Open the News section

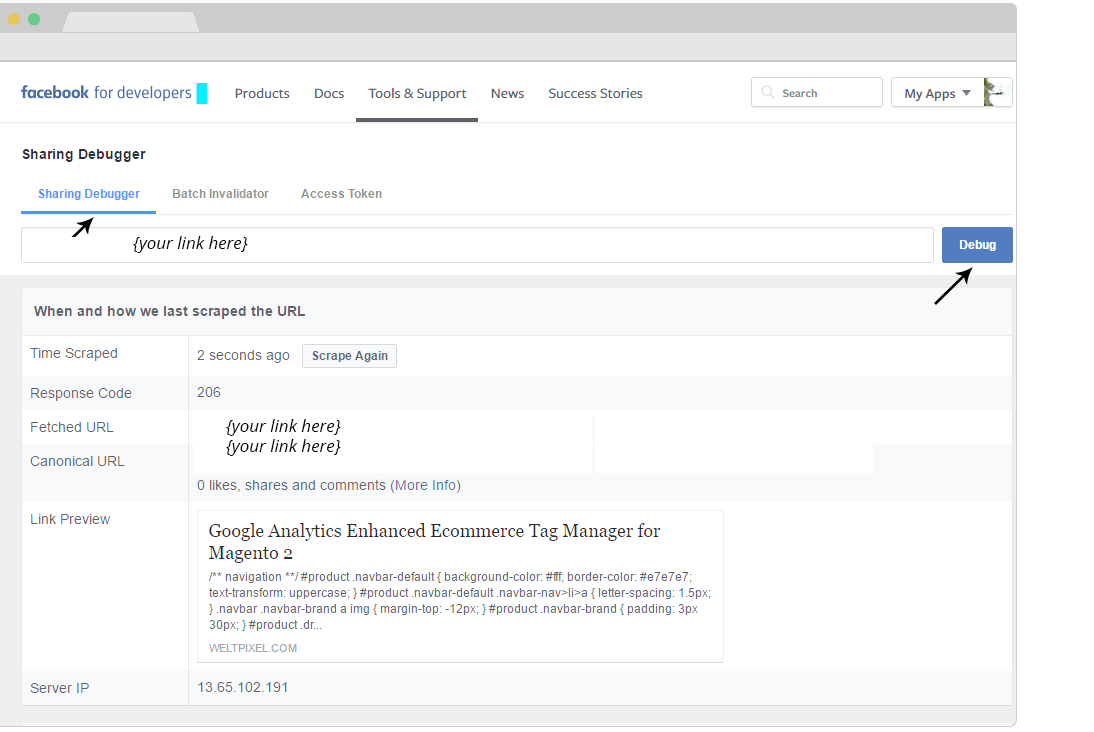point(507,93)
